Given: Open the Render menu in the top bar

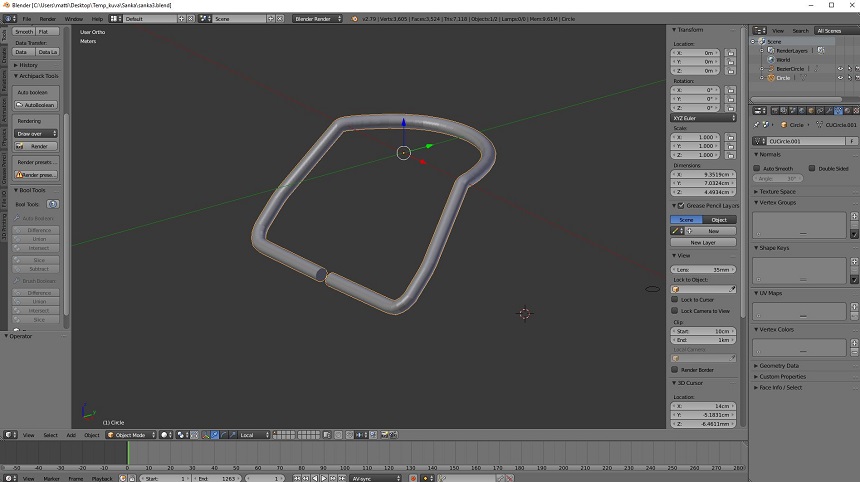Looking at the screenshot, I should (x=47, y=19).
